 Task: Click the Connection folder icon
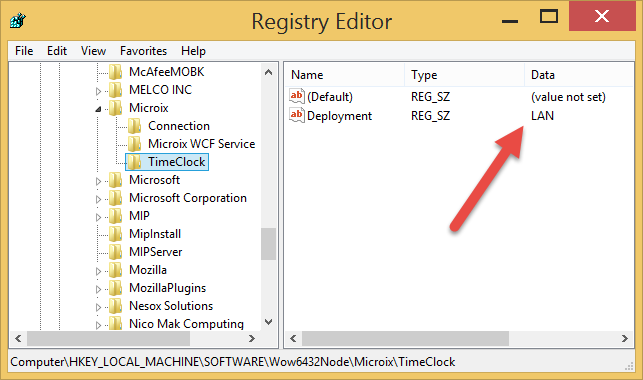coord(134,126)
